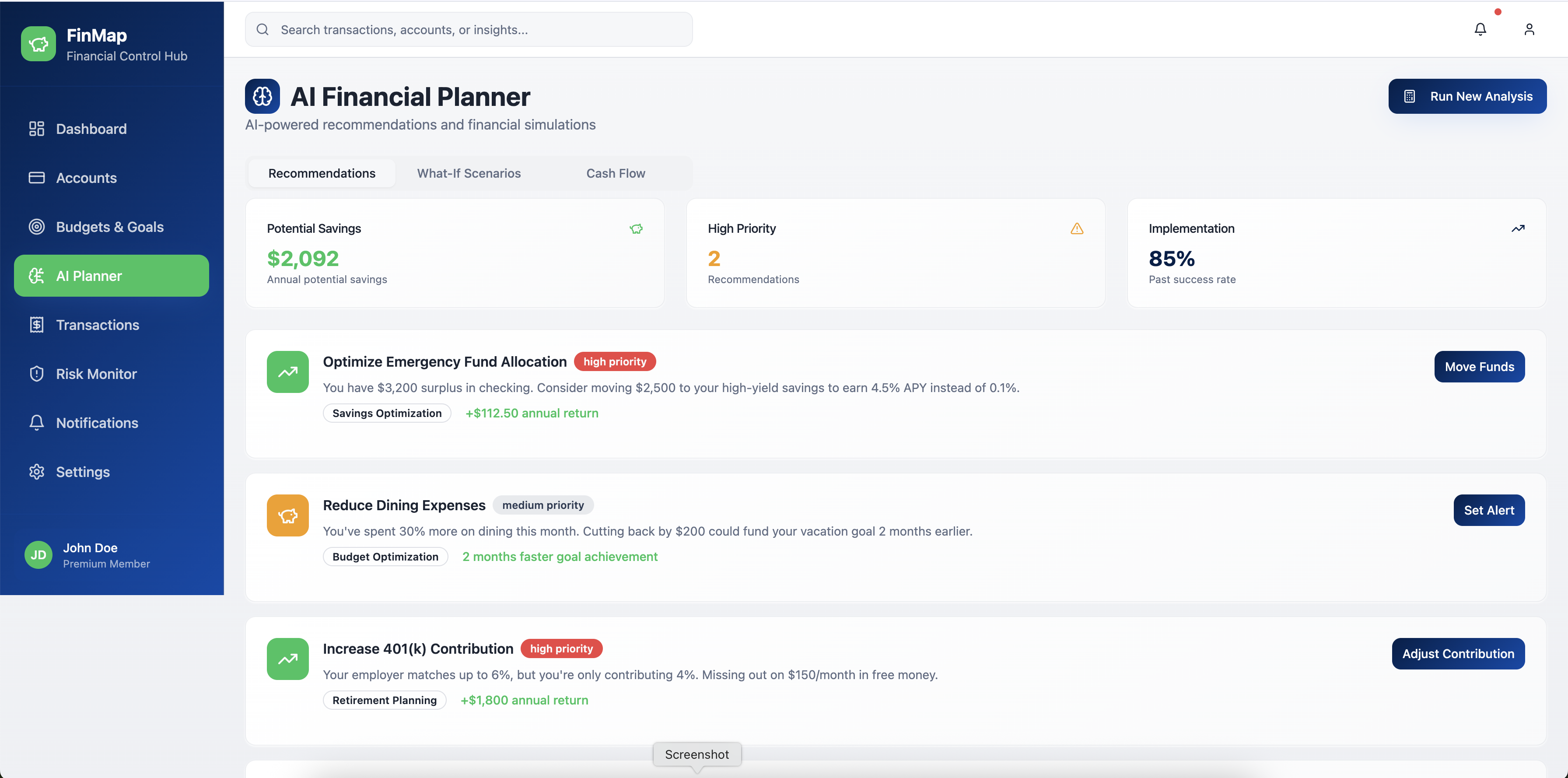Click the Adjust Contribution button
The image size is (1568, 778).
click(x=1458, y=654)
